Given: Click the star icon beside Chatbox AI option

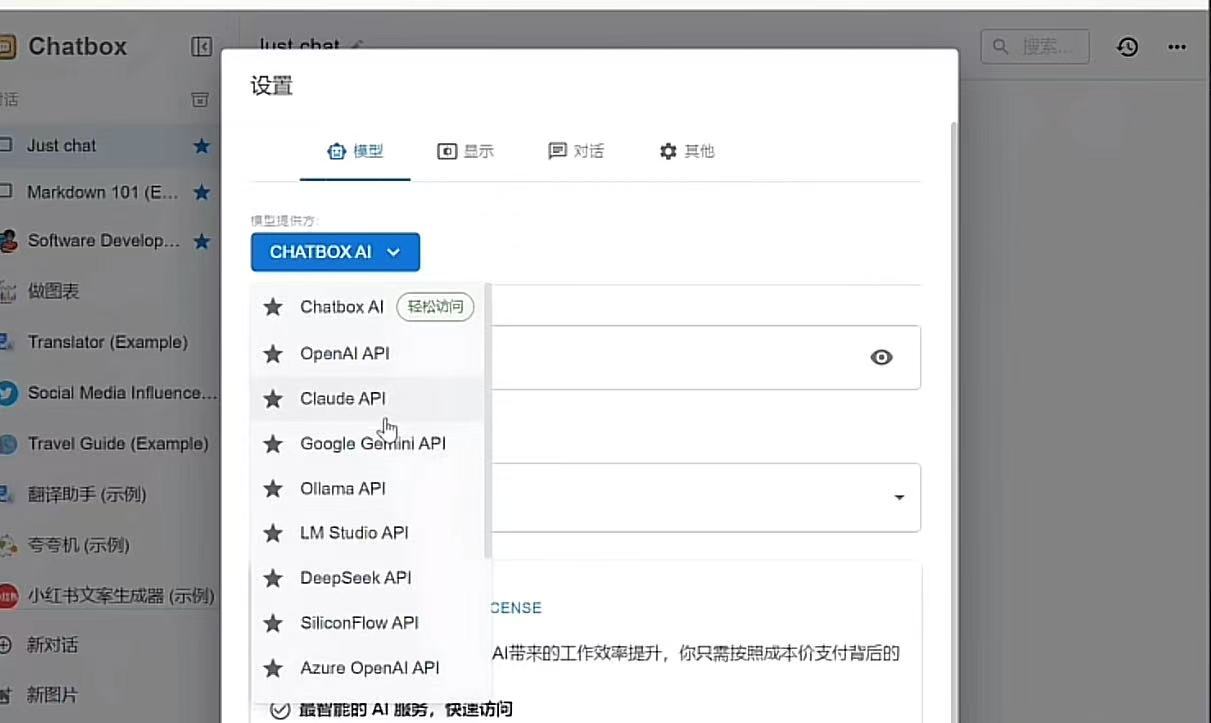Looking at the screenshot, I should pyautogui.click(x=273, y=307).
